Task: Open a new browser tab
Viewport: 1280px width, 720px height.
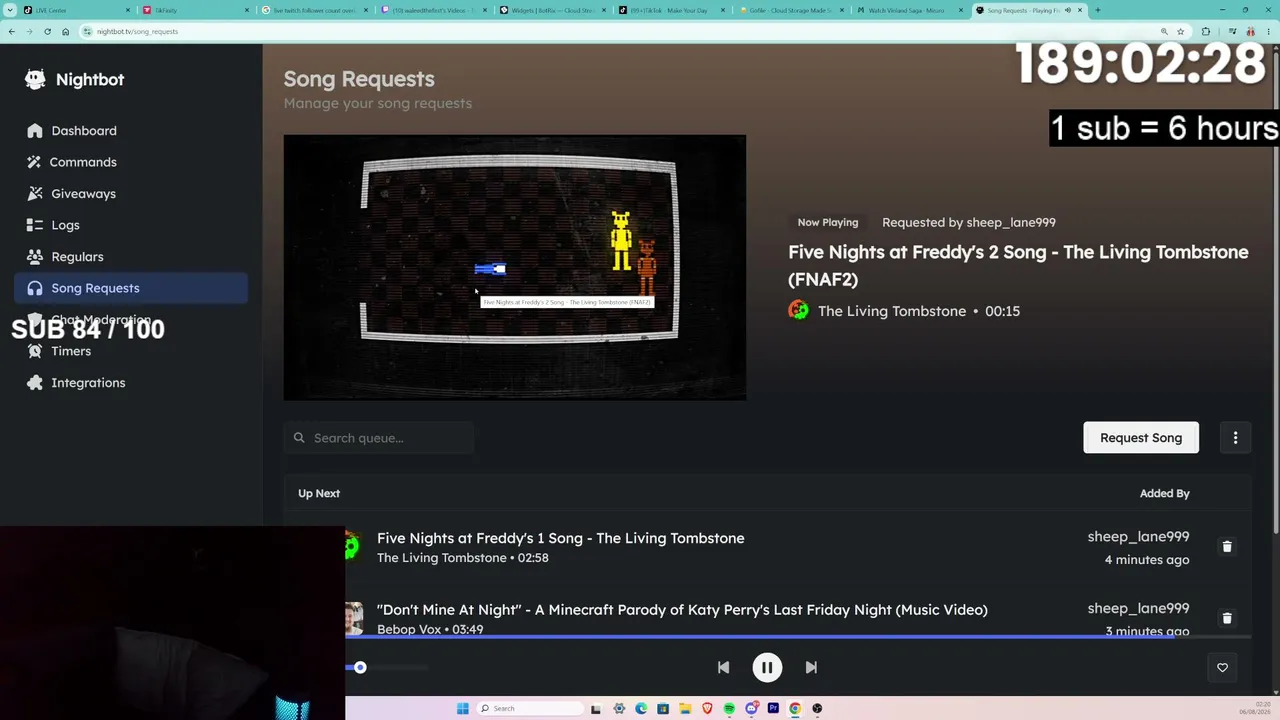Action: 1097,10
